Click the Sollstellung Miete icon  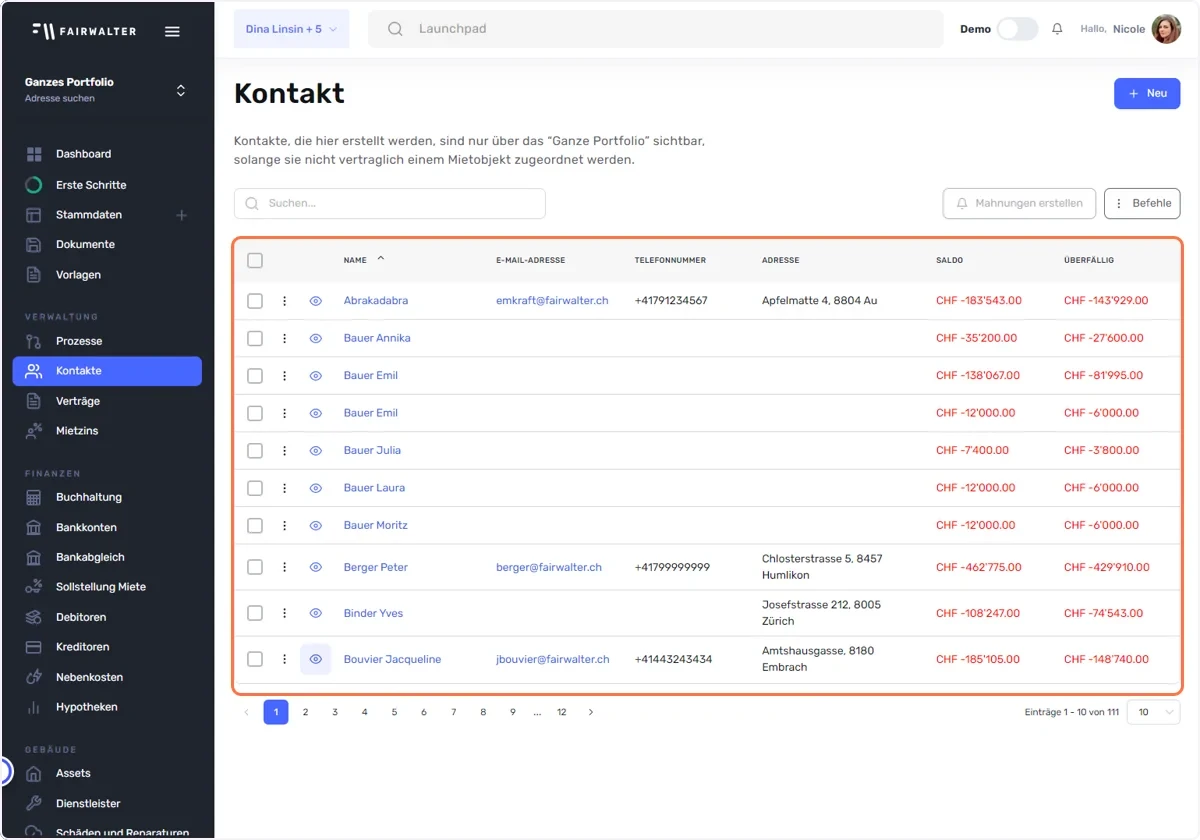tap(34, 587)
